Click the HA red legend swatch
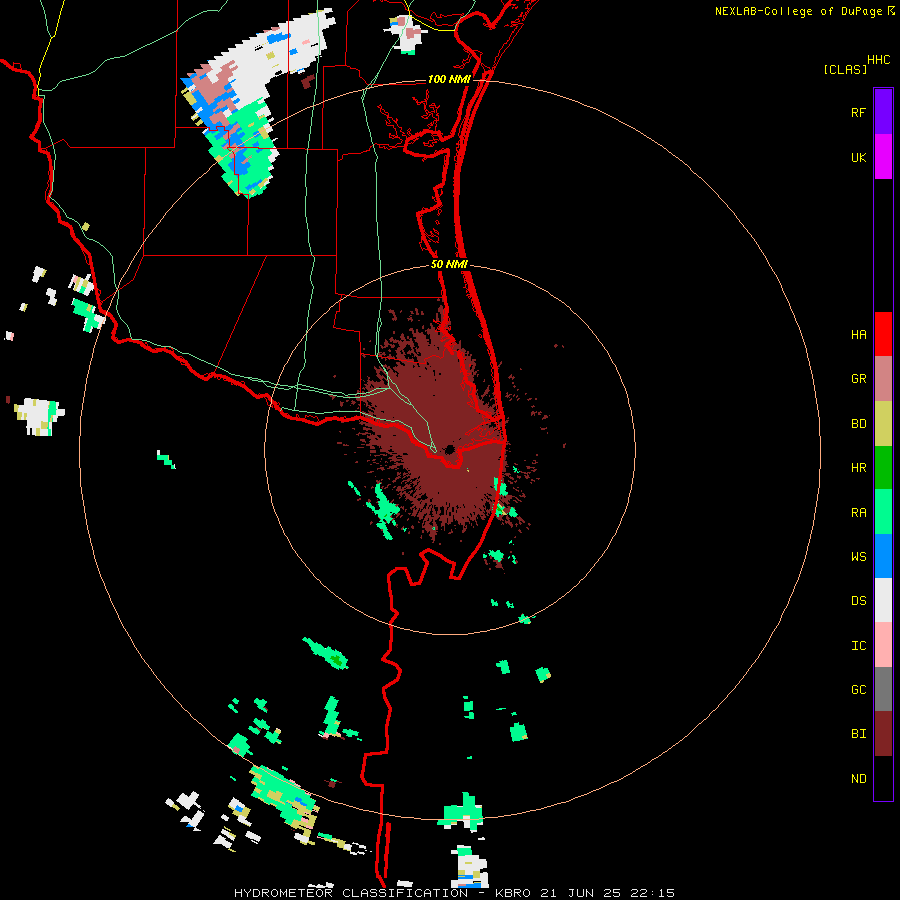 coord(883,334)
